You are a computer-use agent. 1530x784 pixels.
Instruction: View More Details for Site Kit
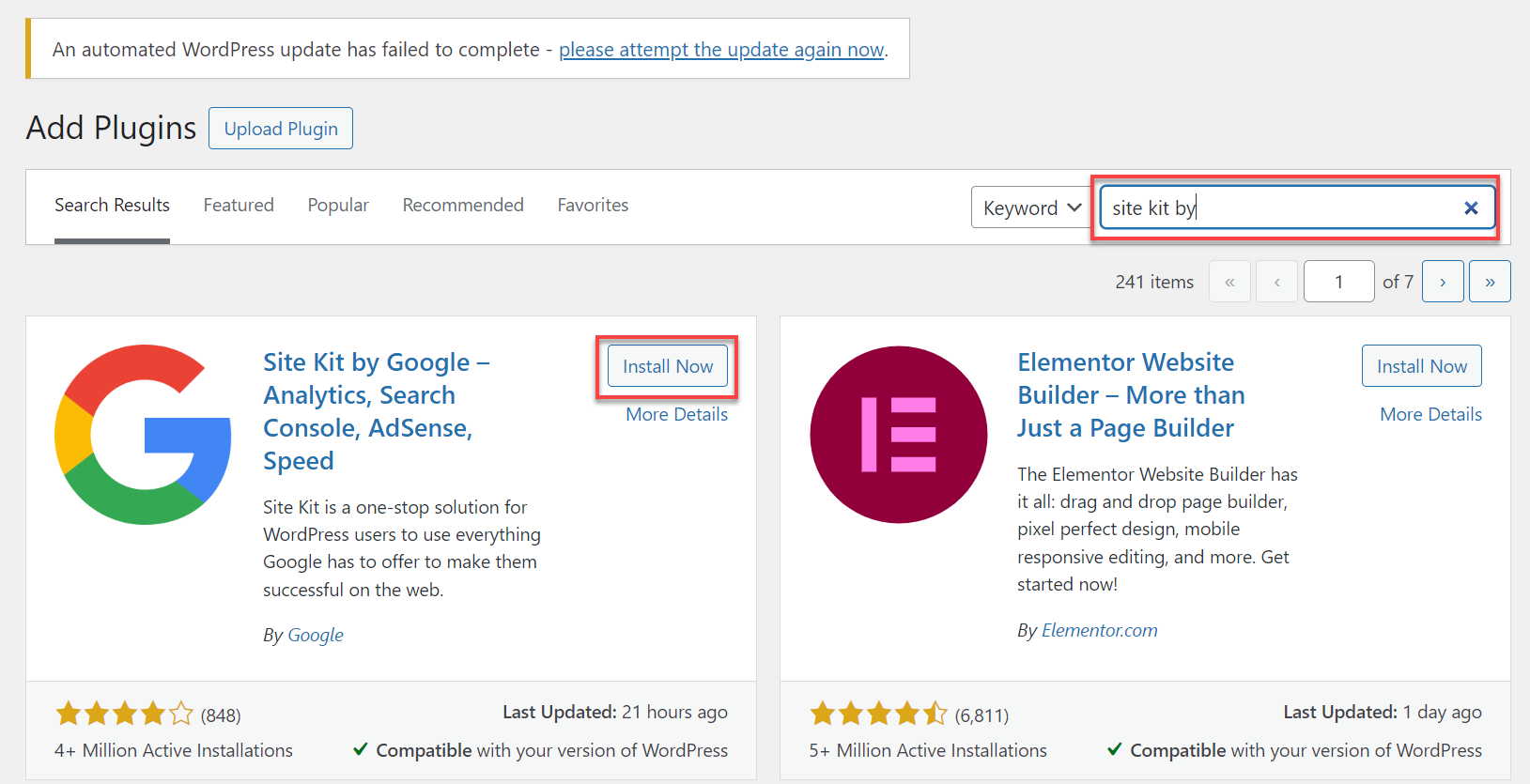tap(677, 414)
